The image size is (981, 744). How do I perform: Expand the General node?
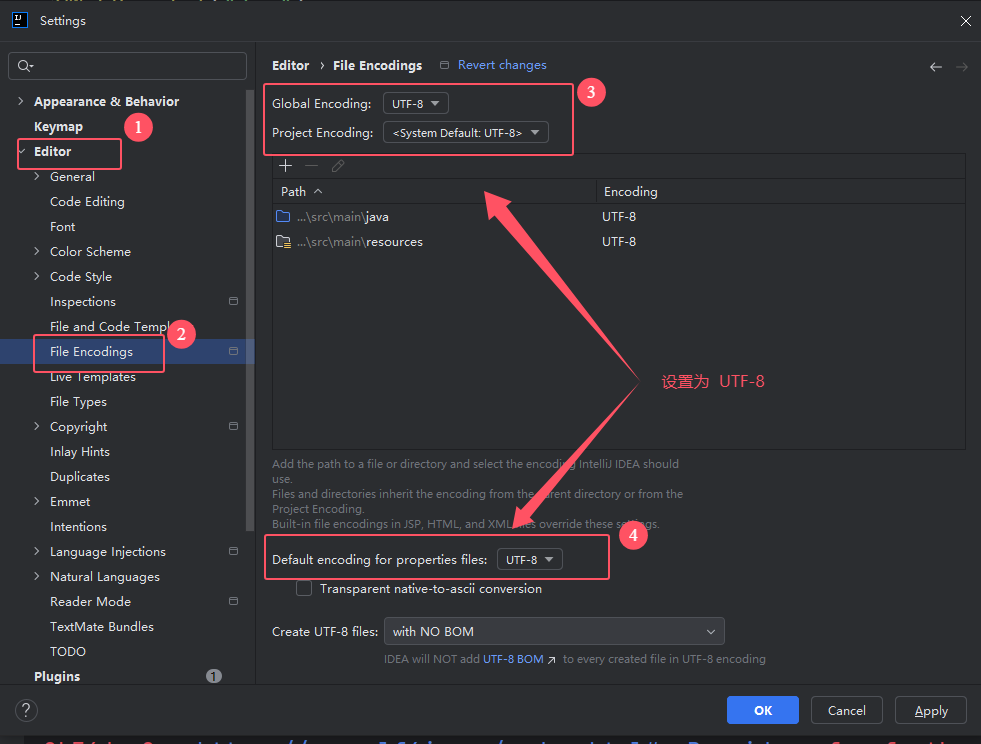(x=37, y=176)
